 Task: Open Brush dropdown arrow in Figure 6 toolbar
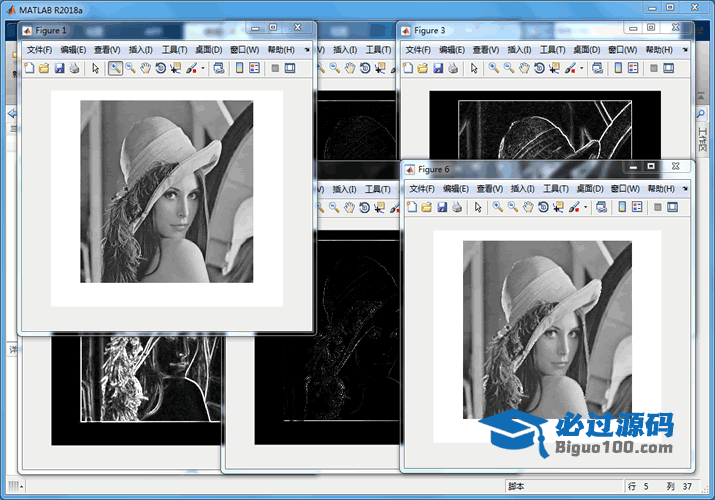click(585, 207)
